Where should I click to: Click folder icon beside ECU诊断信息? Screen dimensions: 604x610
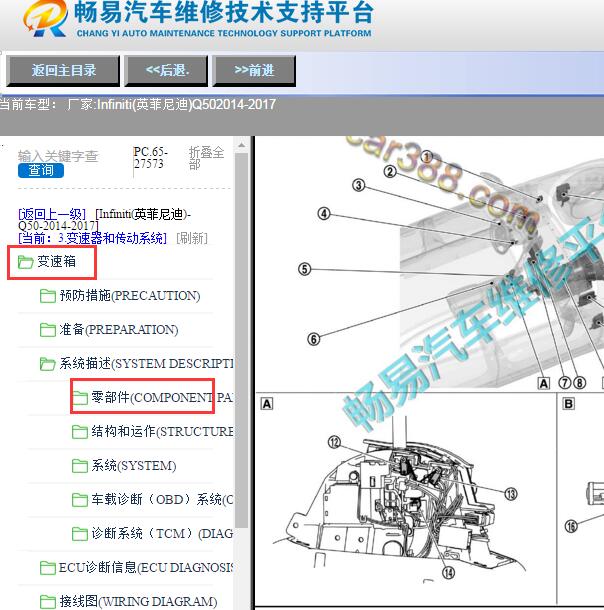(x=48, y=568)
